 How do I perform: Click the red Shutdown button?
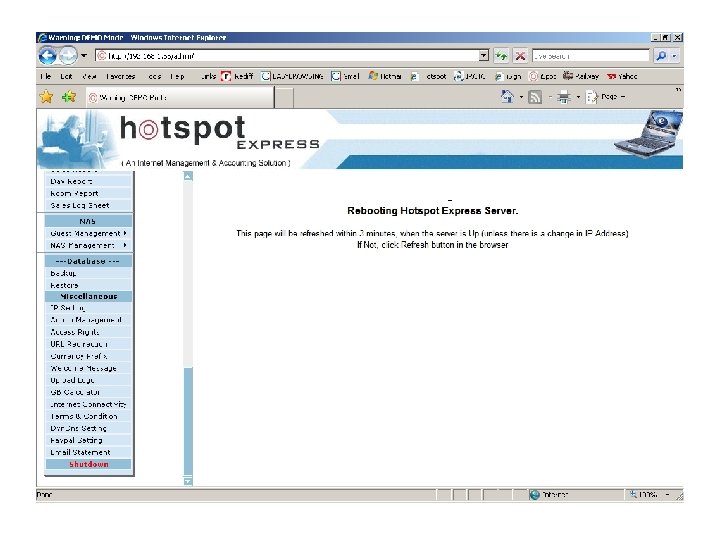88,464
